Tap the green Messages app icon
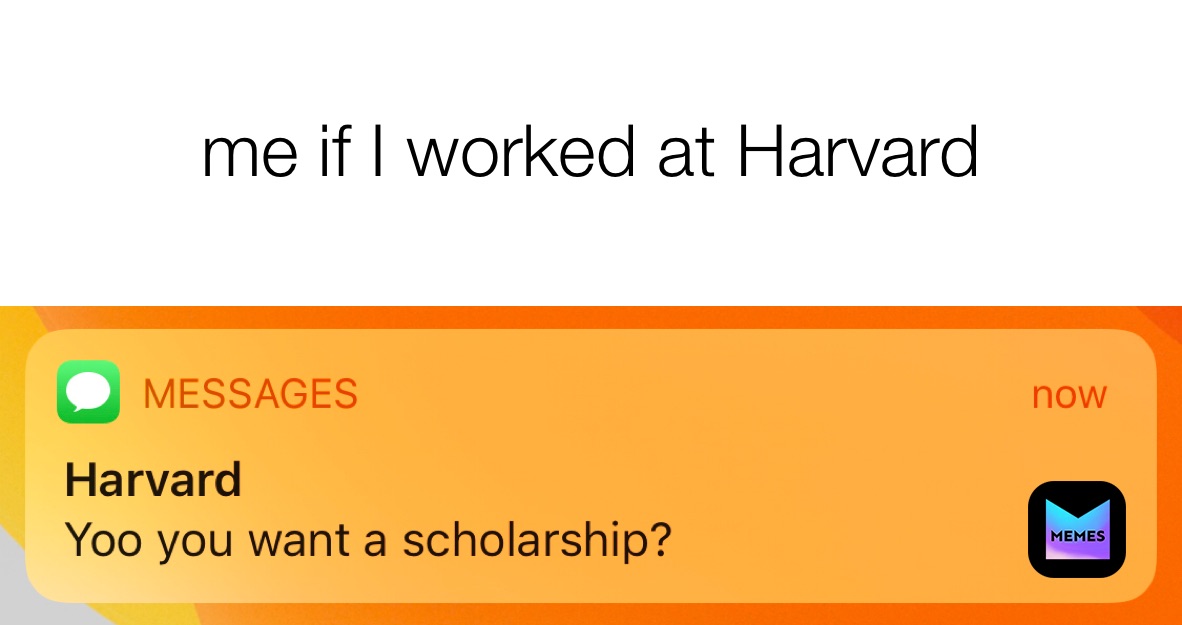Image resolution: width=1182 pixels, height=625 pixels. click(x=88, y=392)
